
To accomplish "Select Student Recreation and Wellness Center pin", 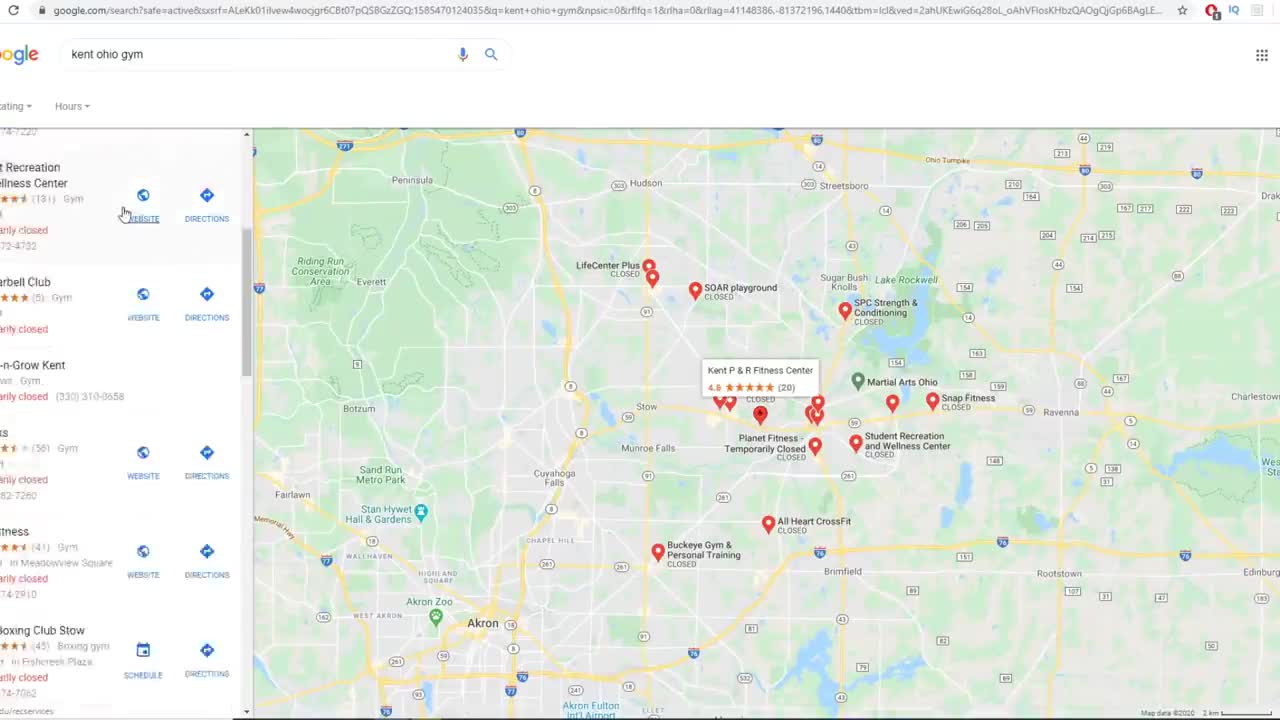I will tap(856, 442).
